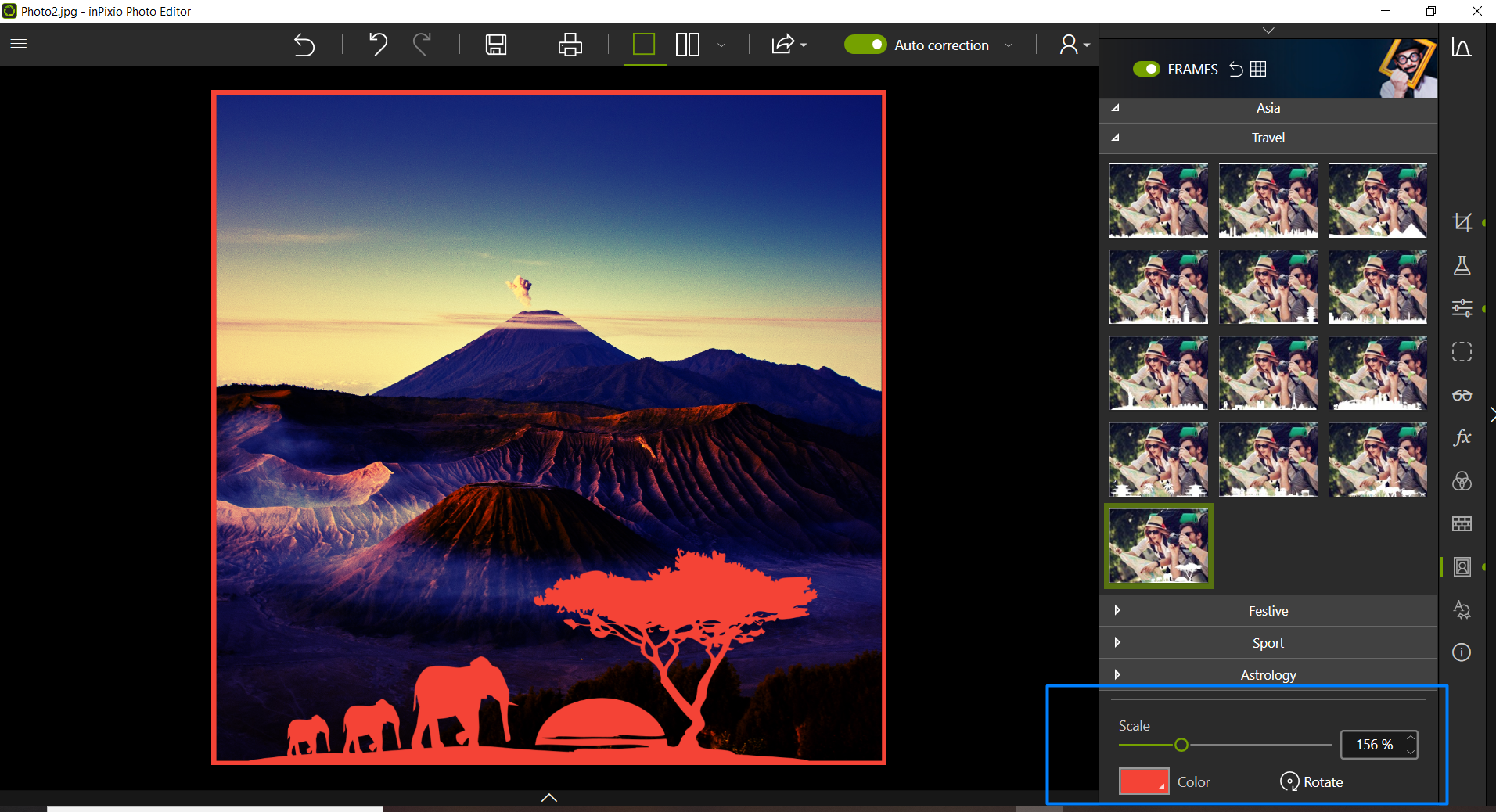Switch to split before/after view
1496x812 pixels.
click(x=688, y=45)
